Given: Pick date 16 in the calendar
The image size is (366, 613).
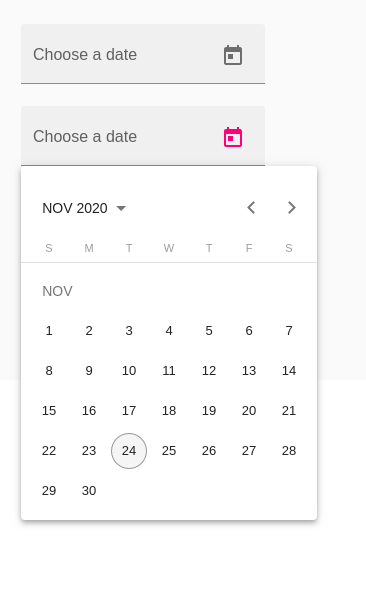Looking at the screenshot, I should pyautogui.click(x=89, y=410).
